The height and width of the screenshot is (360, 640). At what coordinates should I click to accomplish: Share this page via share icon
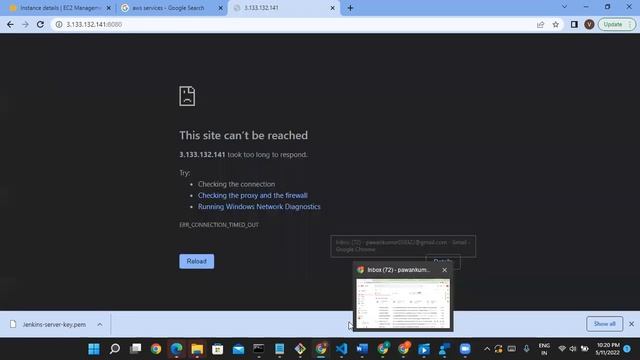click(x=540, y=24)
